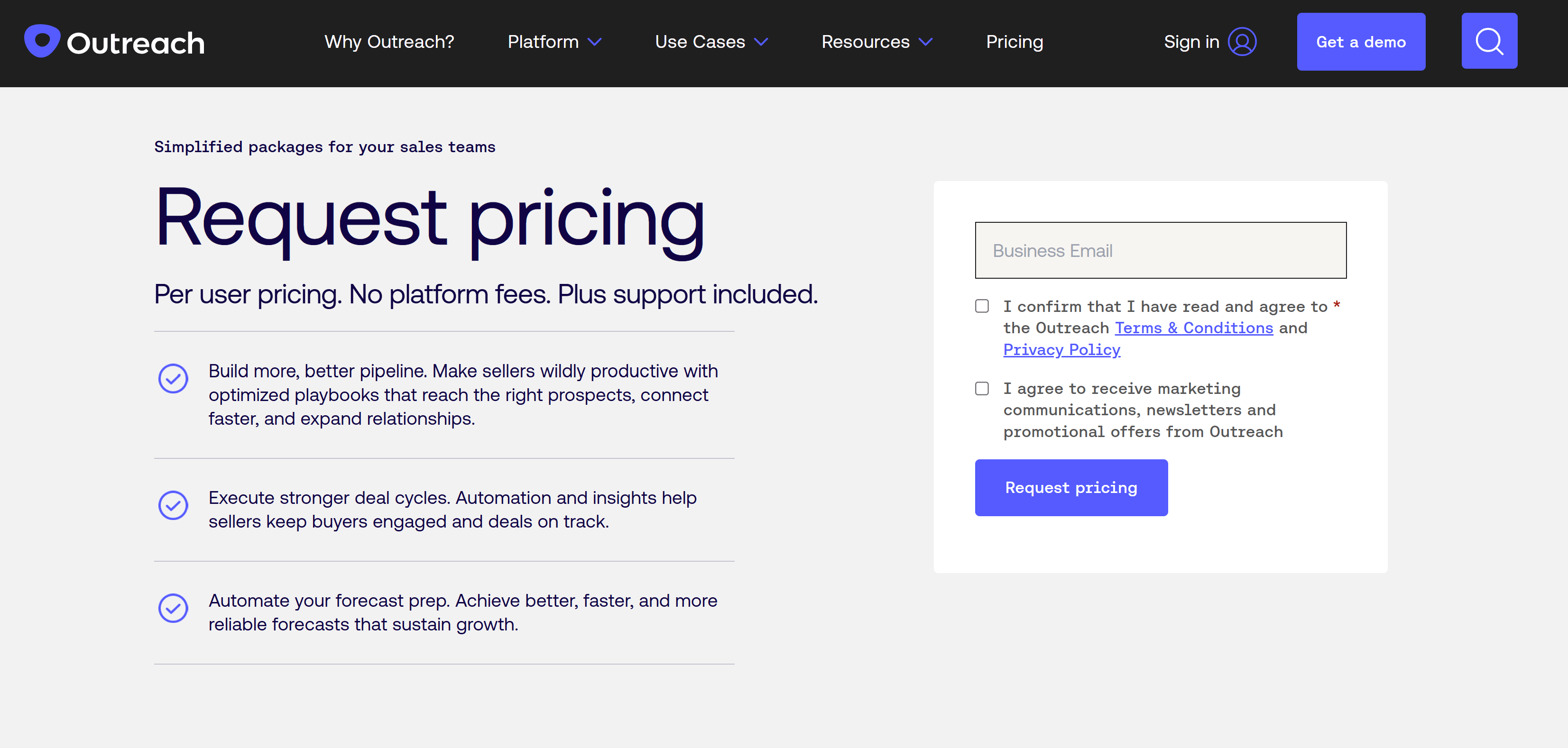Enable the marketing communications checkbox
1568x748 pixels.
(x=982, y=389)
